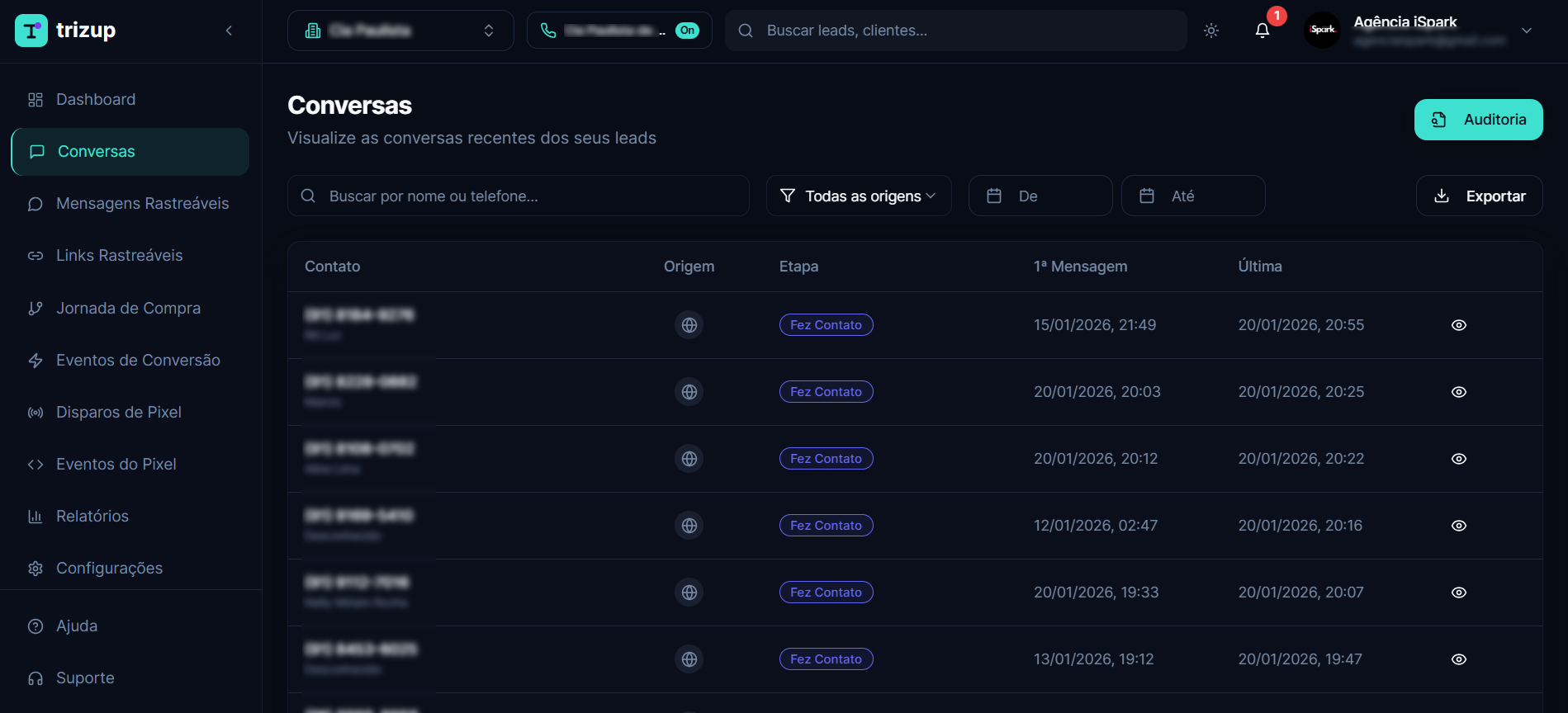Open Jornada de Compra page
The width and height of the screenshot is (1568, 713).
(130, 308)
